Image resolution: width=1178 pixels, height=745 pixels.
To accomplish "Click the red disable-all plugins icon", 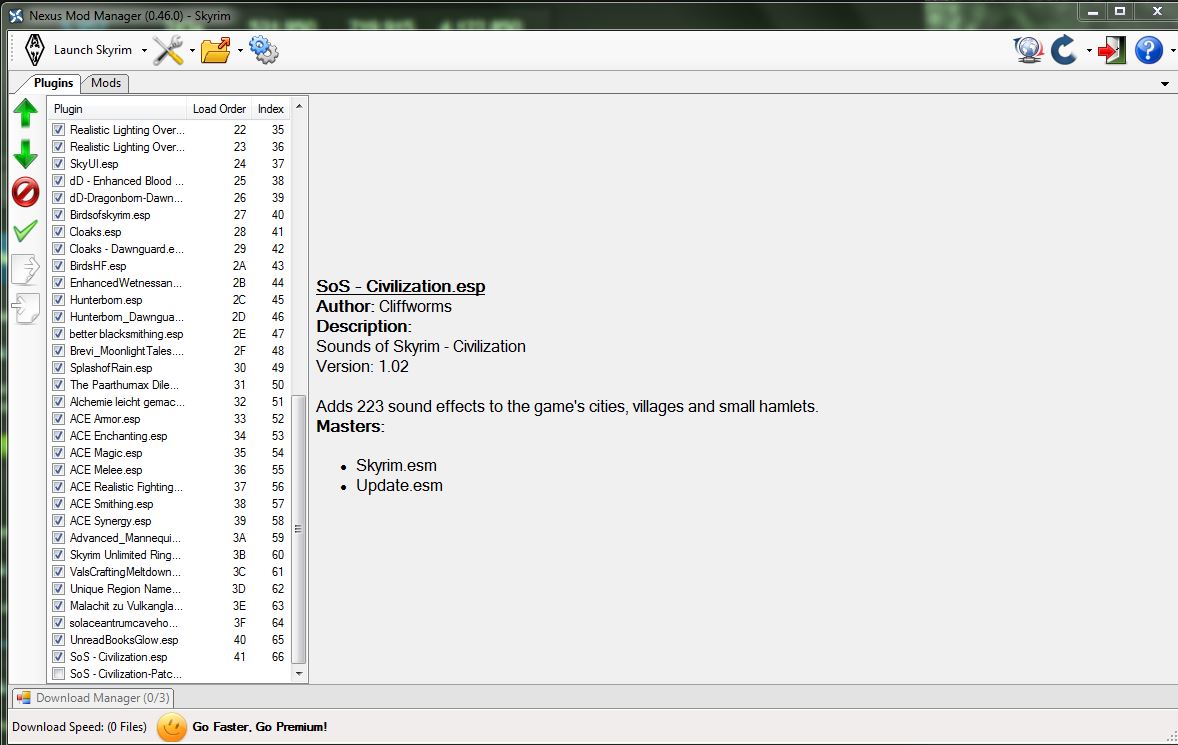I will (x=25, y=192).
